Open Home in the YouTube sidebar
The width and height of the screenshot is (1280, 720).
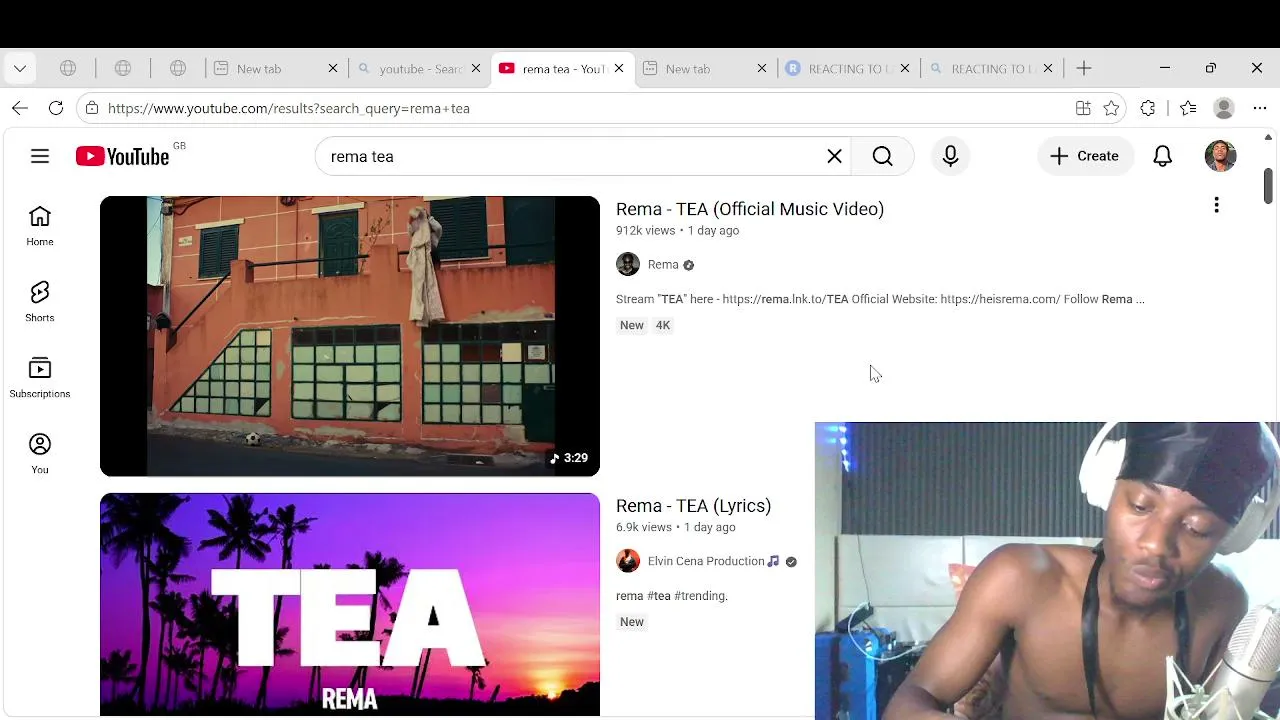(x=40, y=226)
